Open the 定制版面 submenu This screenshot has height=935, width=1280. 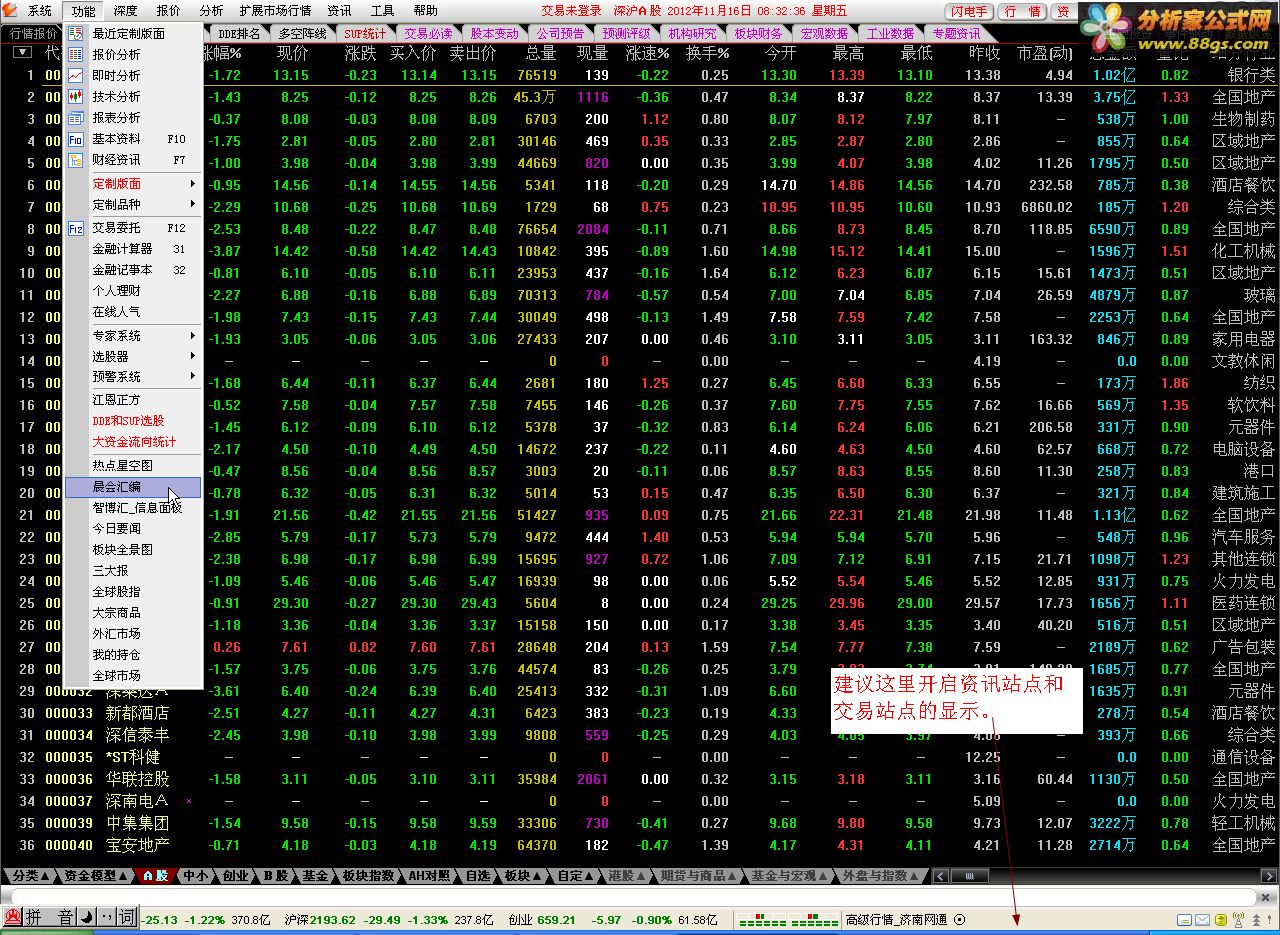(134, 184)
